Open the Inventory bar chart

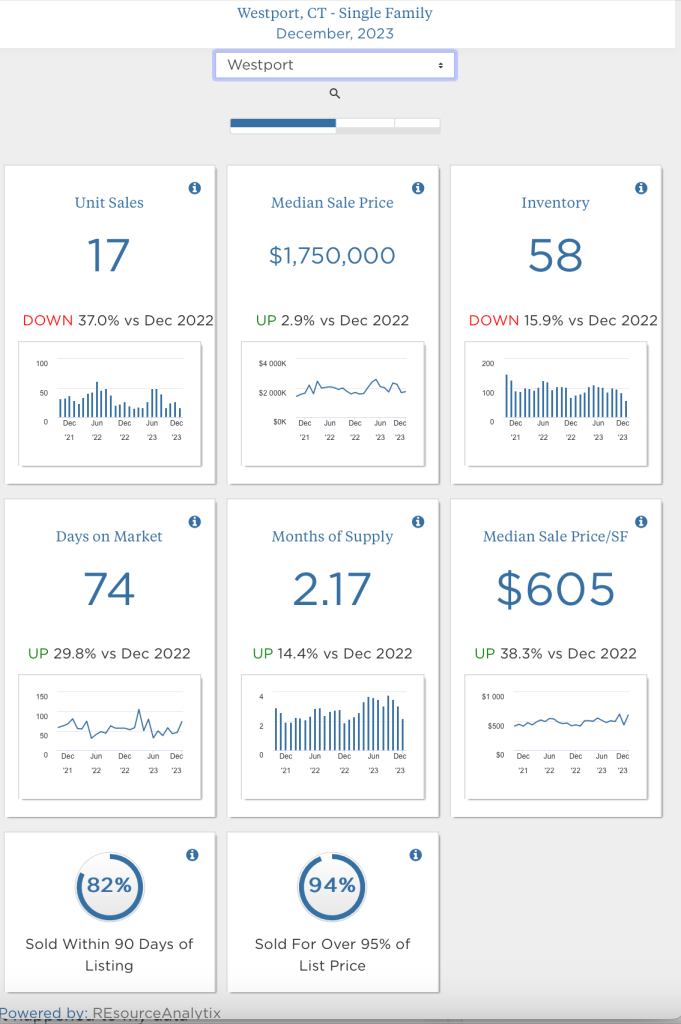pos(556,403)
